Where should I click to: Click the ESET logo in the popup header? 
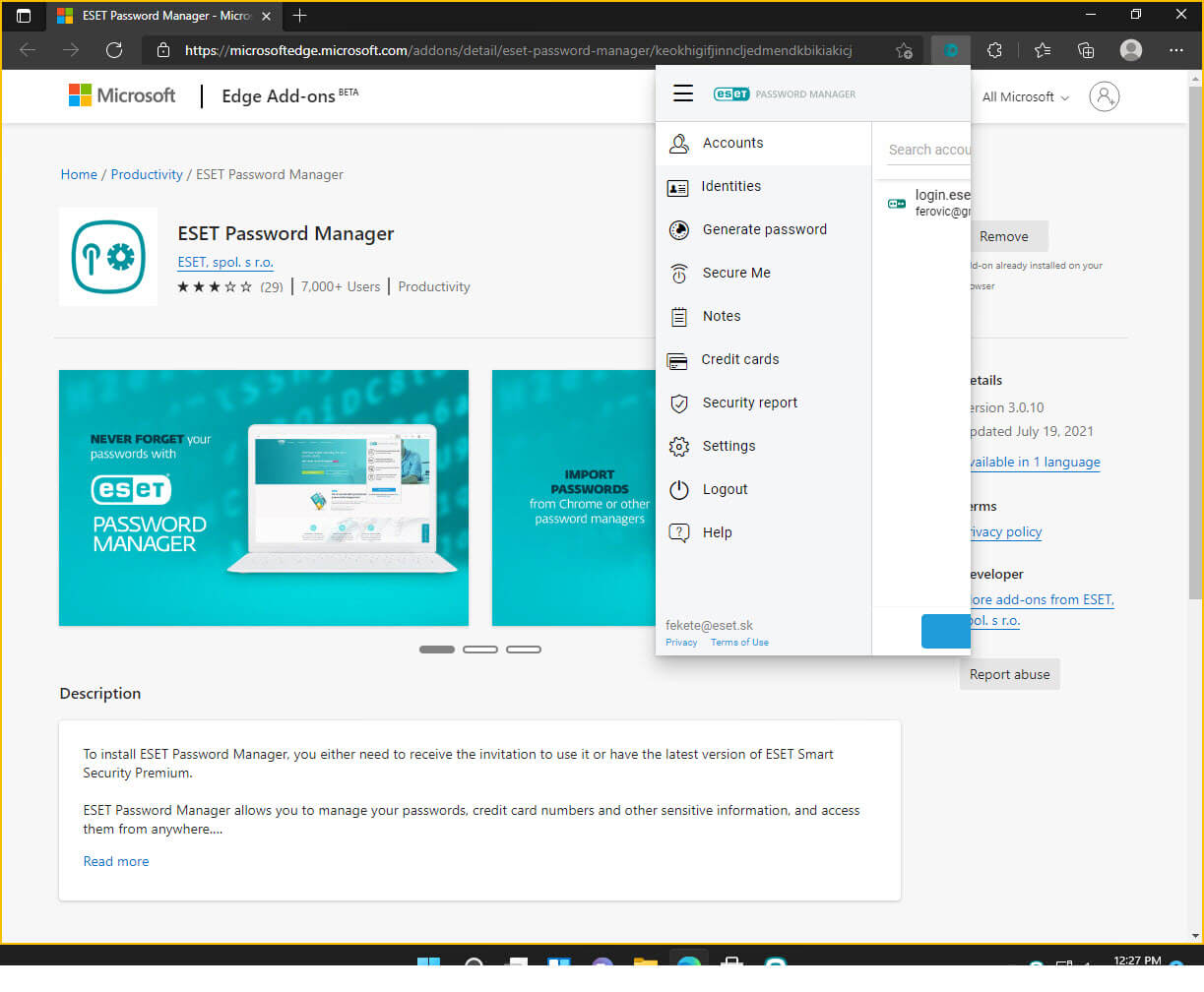731,94
